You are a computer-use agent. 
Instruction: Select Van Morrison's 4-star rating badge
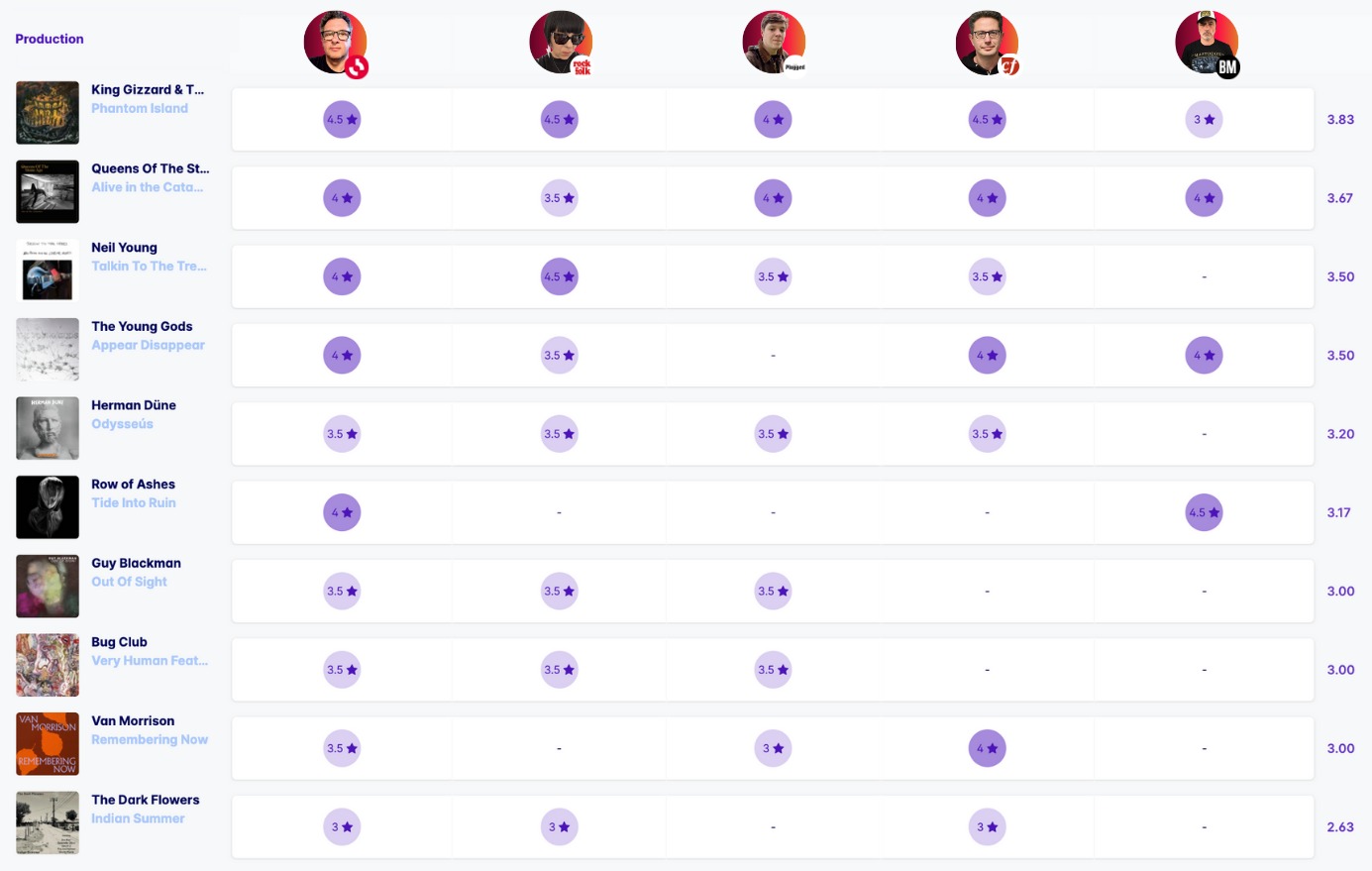point(987,749)
